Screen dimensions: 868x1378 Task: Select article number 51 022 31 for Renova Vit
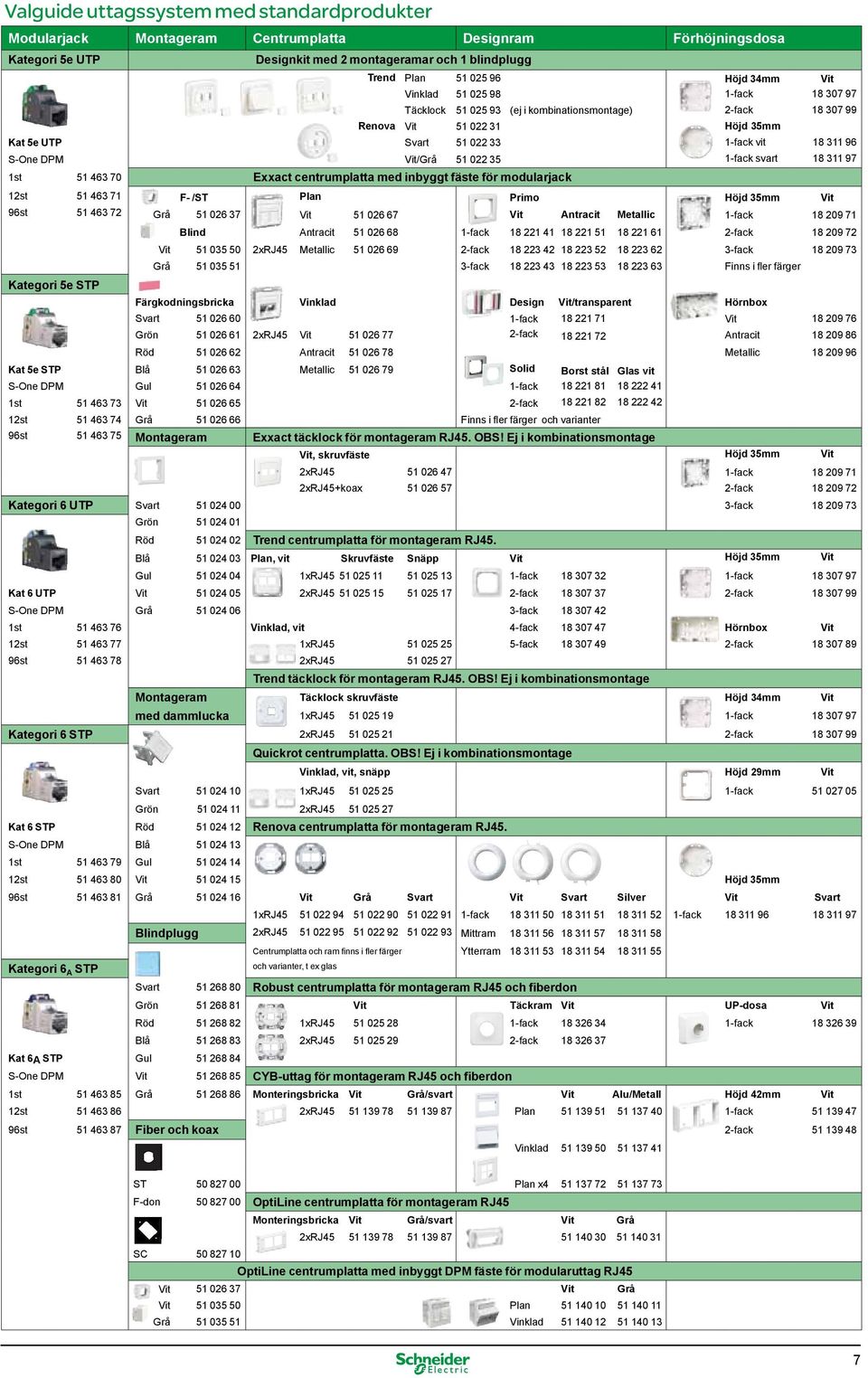[478, 126]
